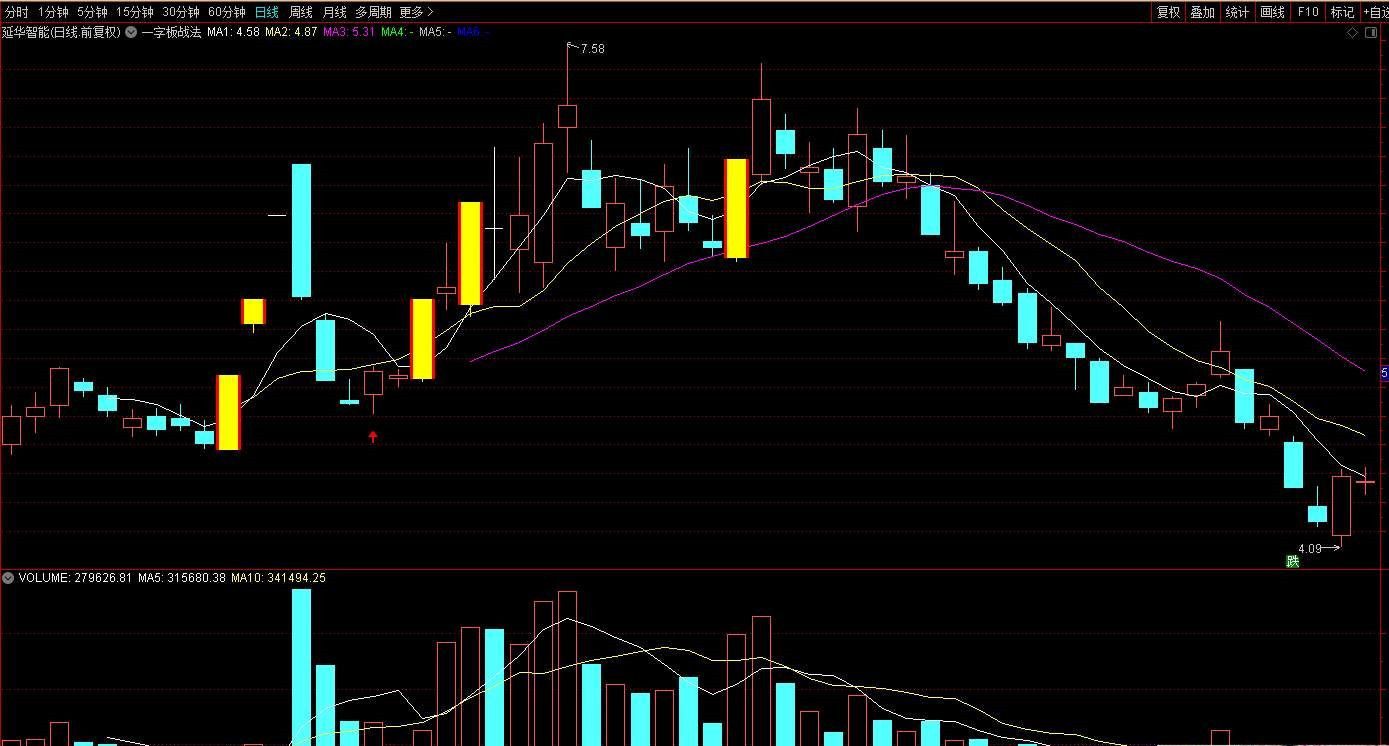Select the 分时 intraday tab
The width and height of the screenshot is (1389, 746).
[17, 12]
